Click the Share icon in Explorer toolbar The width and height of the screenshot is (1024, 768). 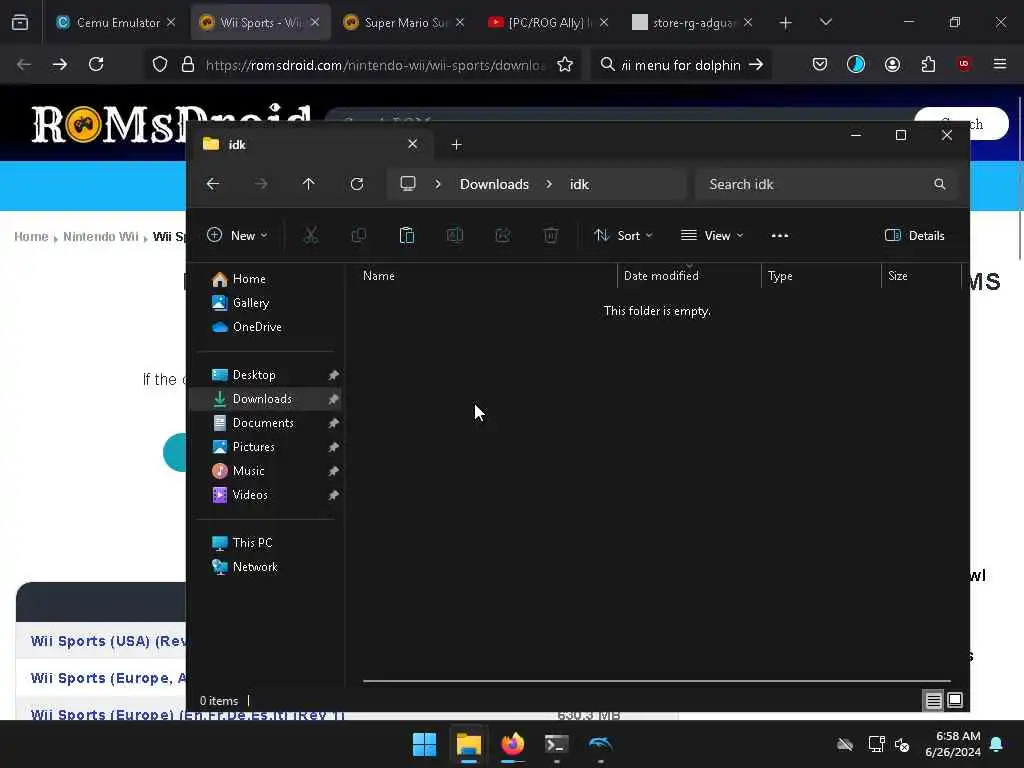(x=503, y=236)
